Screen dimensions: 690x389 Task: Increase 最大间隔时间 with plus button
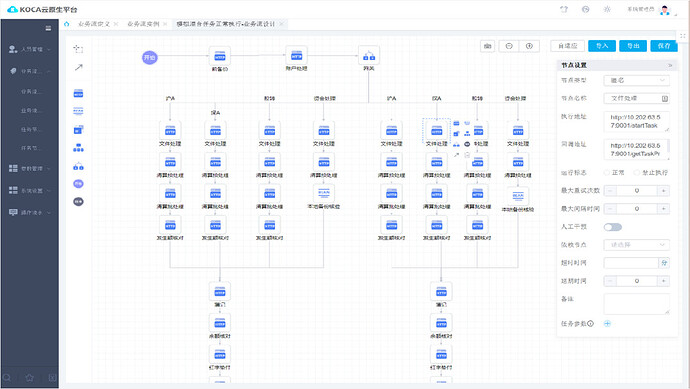pyautogui.click(x=664, y=209)
